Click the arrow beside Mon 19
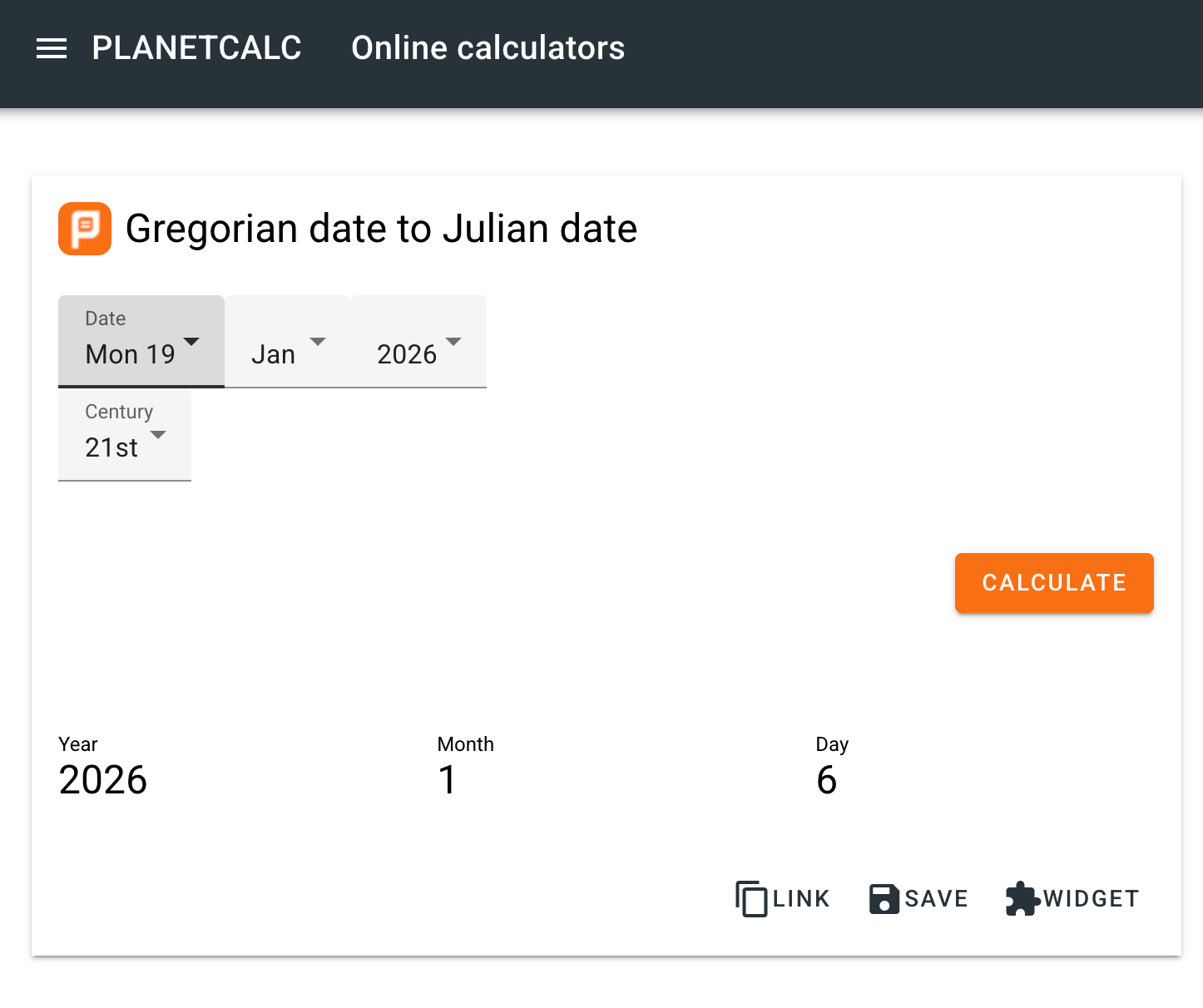 point(191,342)
